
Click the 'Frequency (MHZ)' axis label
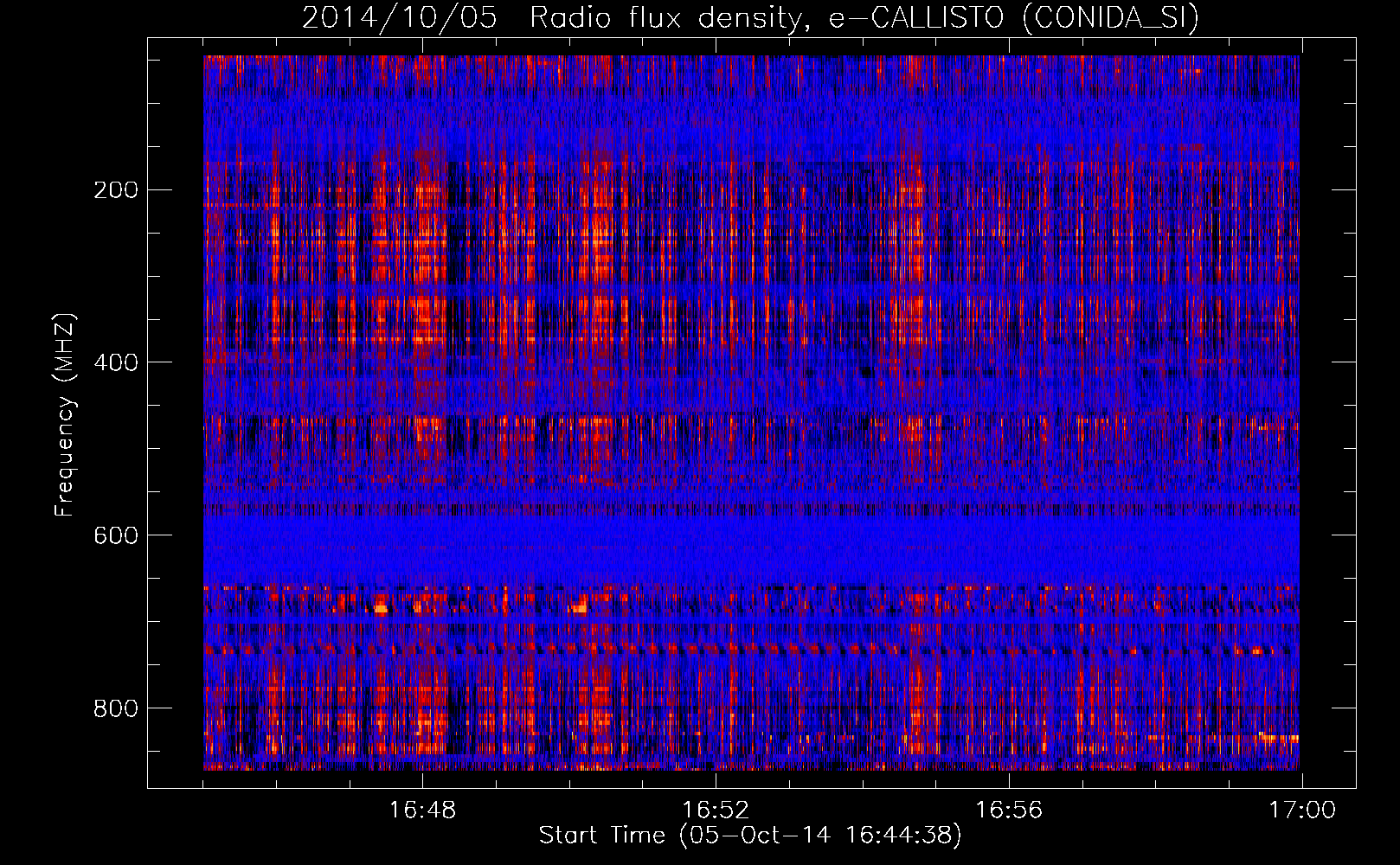(65, 415)
